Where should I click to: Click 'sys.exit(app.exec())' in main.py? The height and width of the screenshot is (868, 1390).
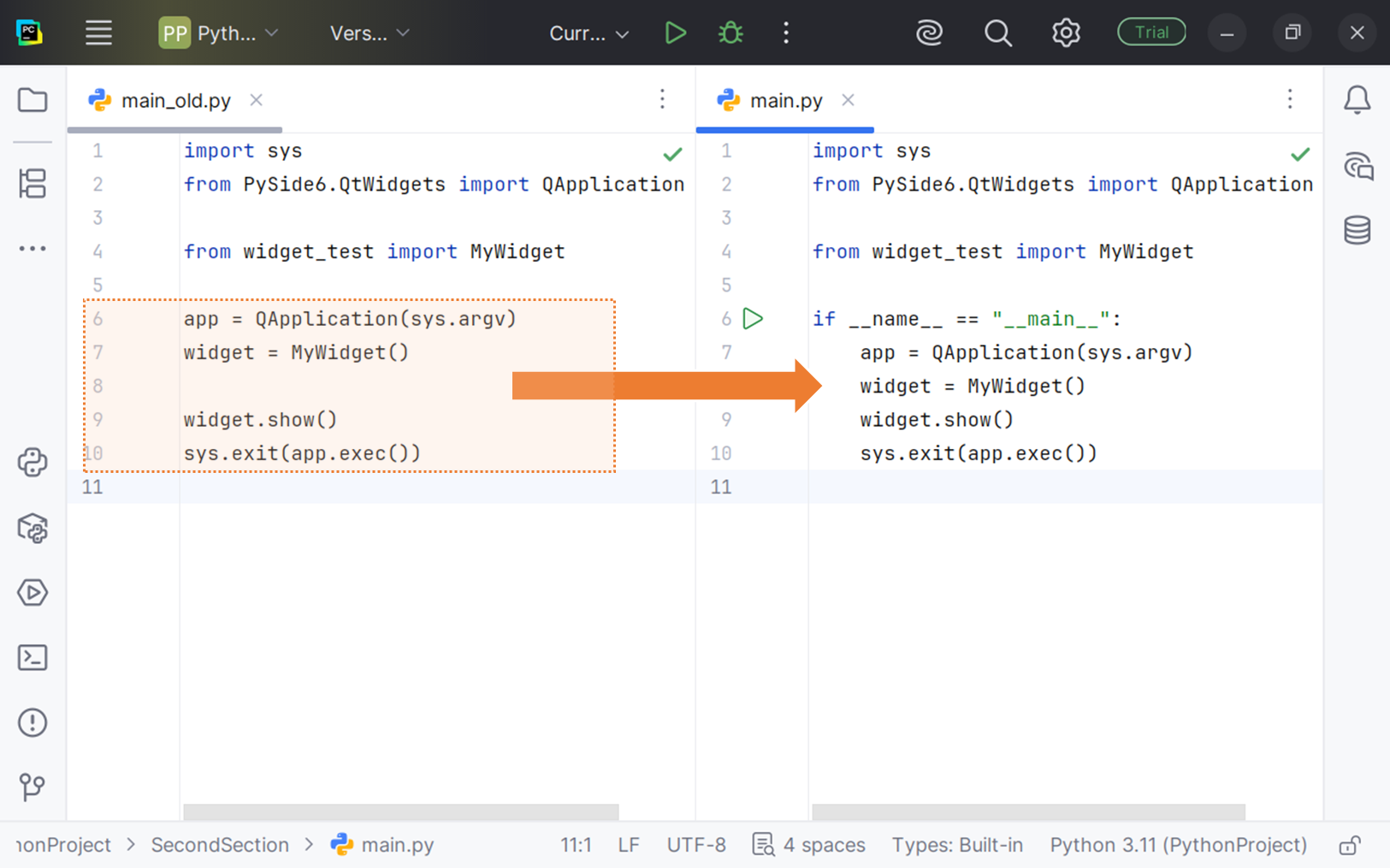coord(979,453)
